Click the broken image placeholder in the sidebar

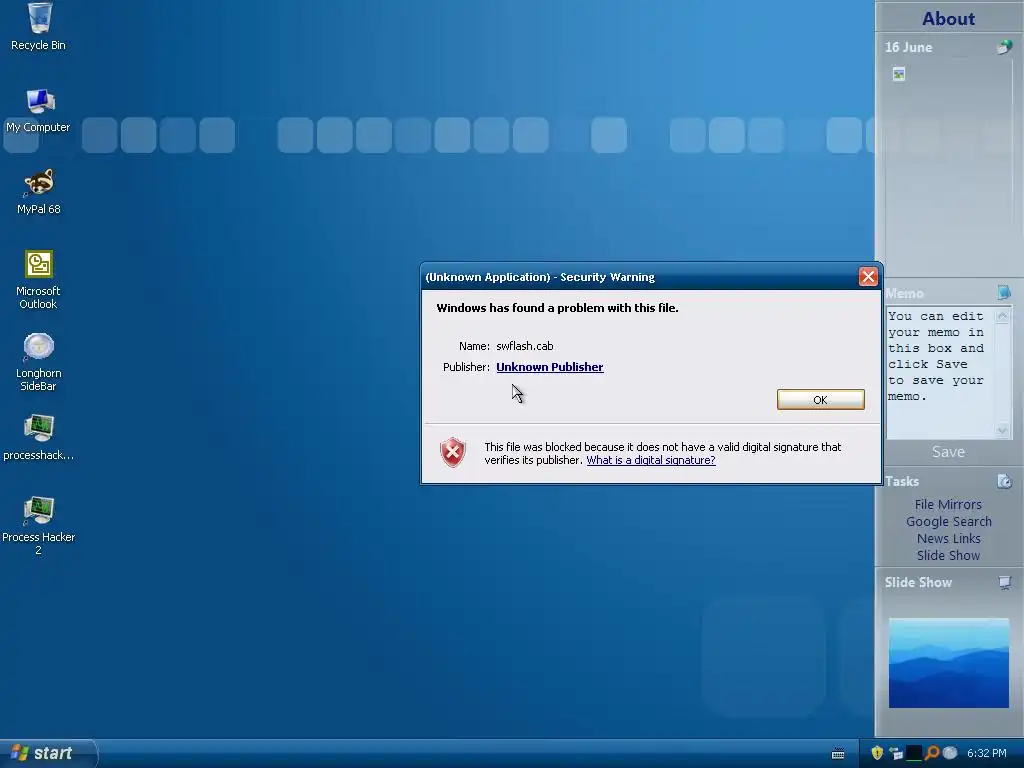point(899,74)
